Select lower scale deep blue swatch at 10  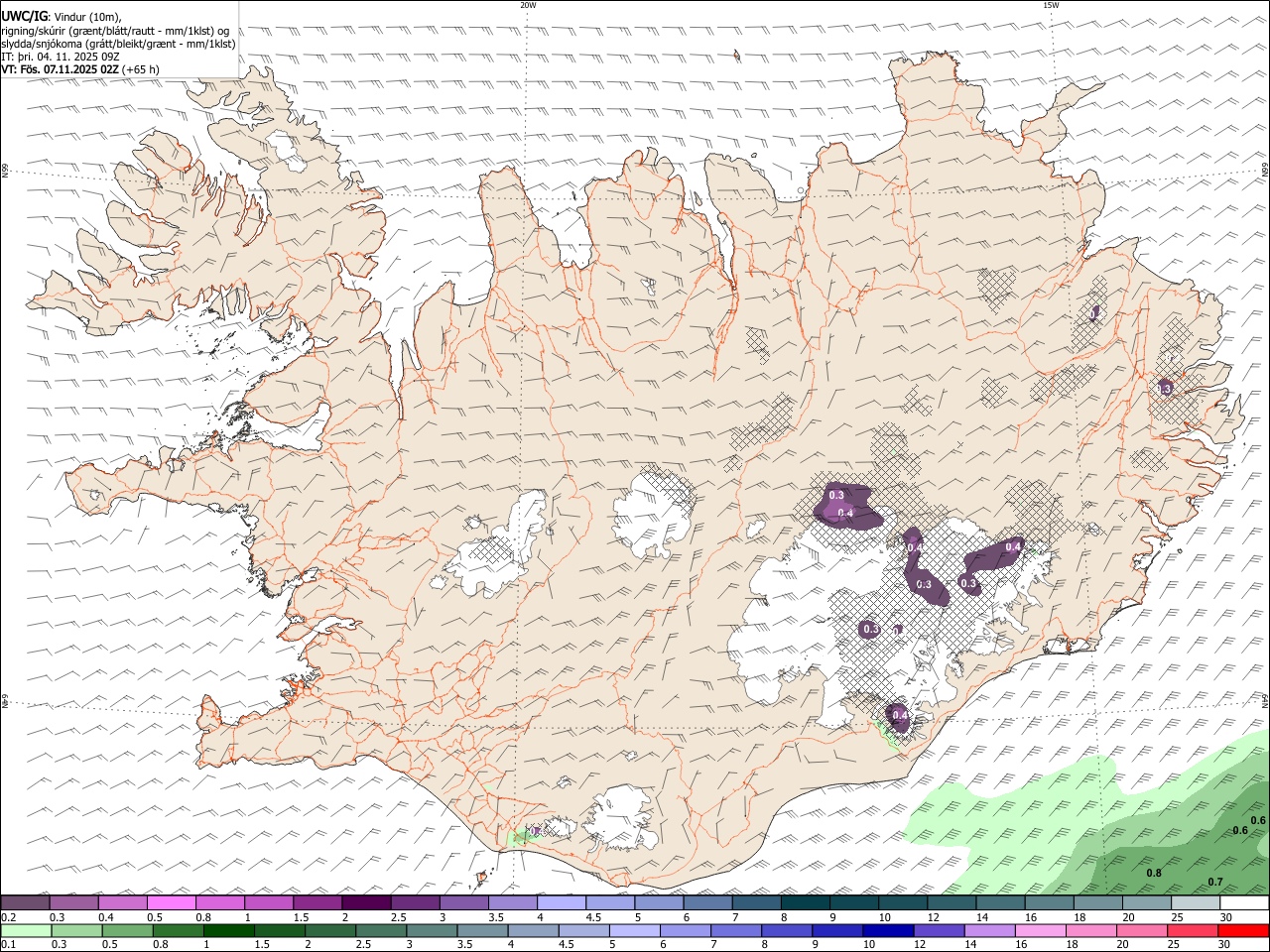[x=888, y=931]
